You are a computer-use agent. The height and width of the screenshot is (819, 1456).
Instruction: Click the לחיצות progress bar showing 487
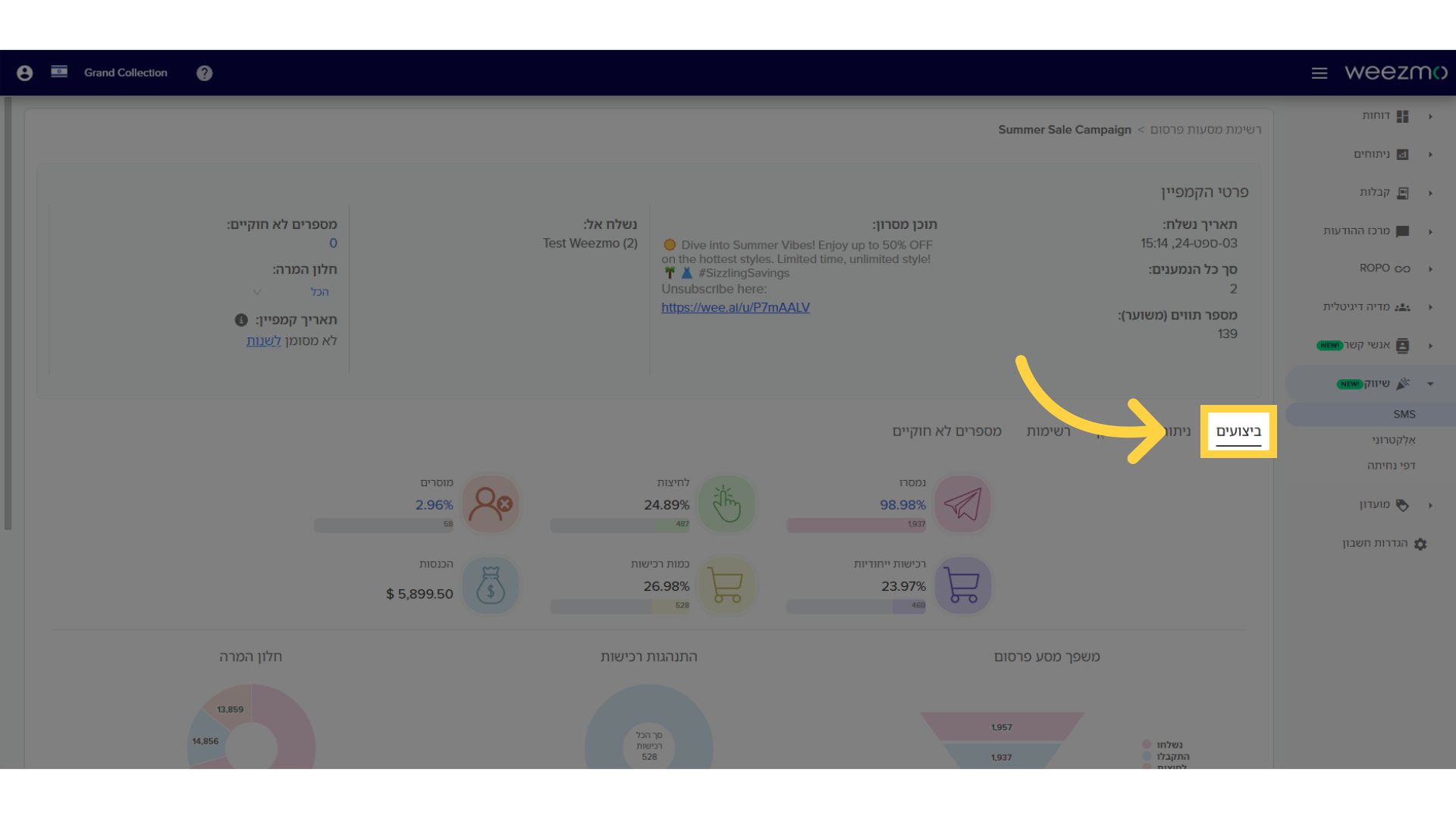pos(620,525)
